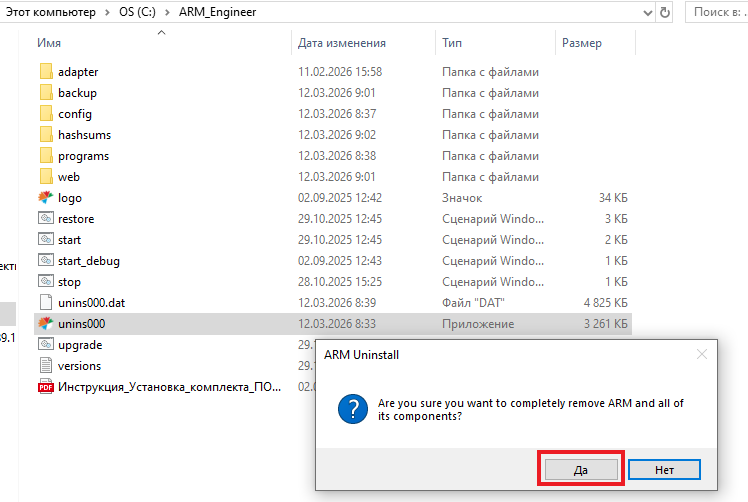Select the backup folder icon
Image resolution: width=748 pixels, height=502 pixels.
[45, 93]
